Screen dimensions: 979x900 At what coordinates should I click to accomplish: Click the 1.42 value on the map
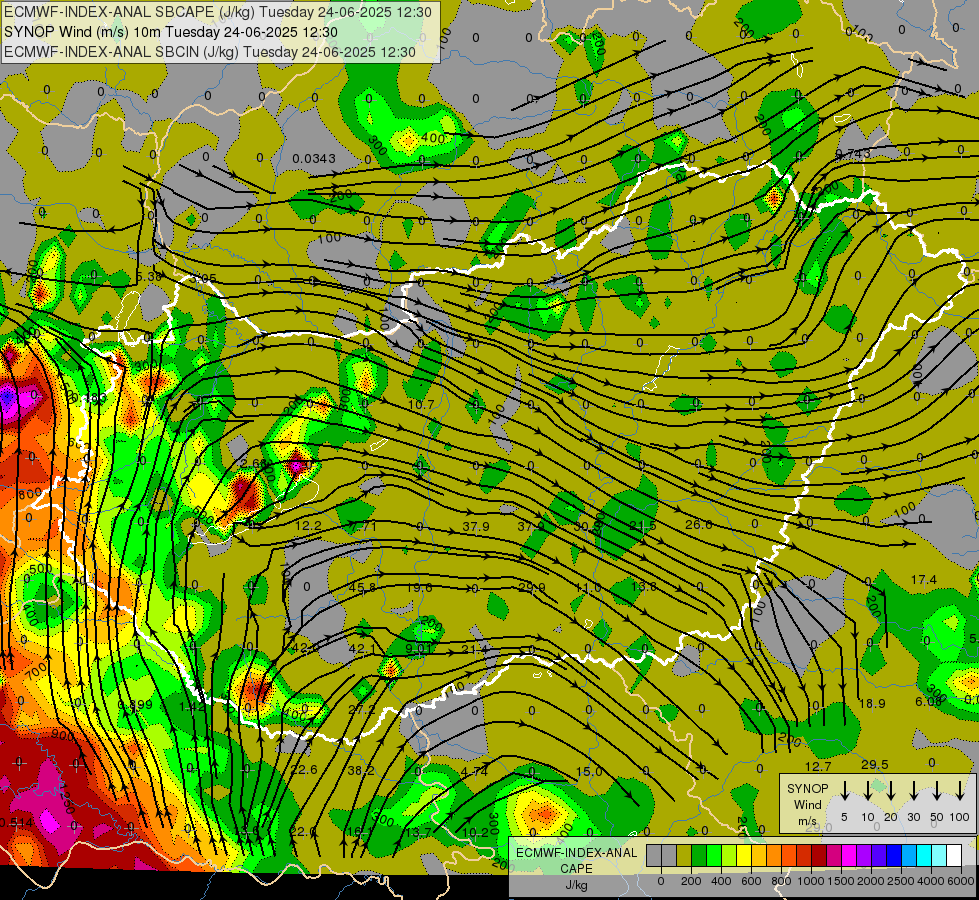pyautogui.click(x=192, y=707)
